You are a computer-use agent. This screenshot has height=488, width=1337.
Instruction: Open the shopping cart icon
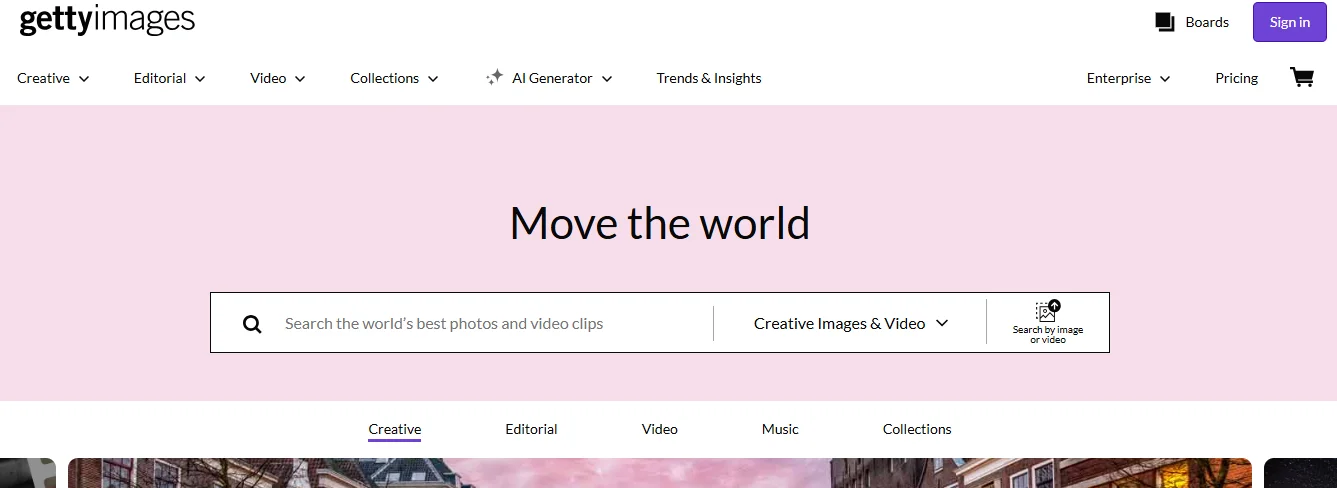[x=1302, y=77]
